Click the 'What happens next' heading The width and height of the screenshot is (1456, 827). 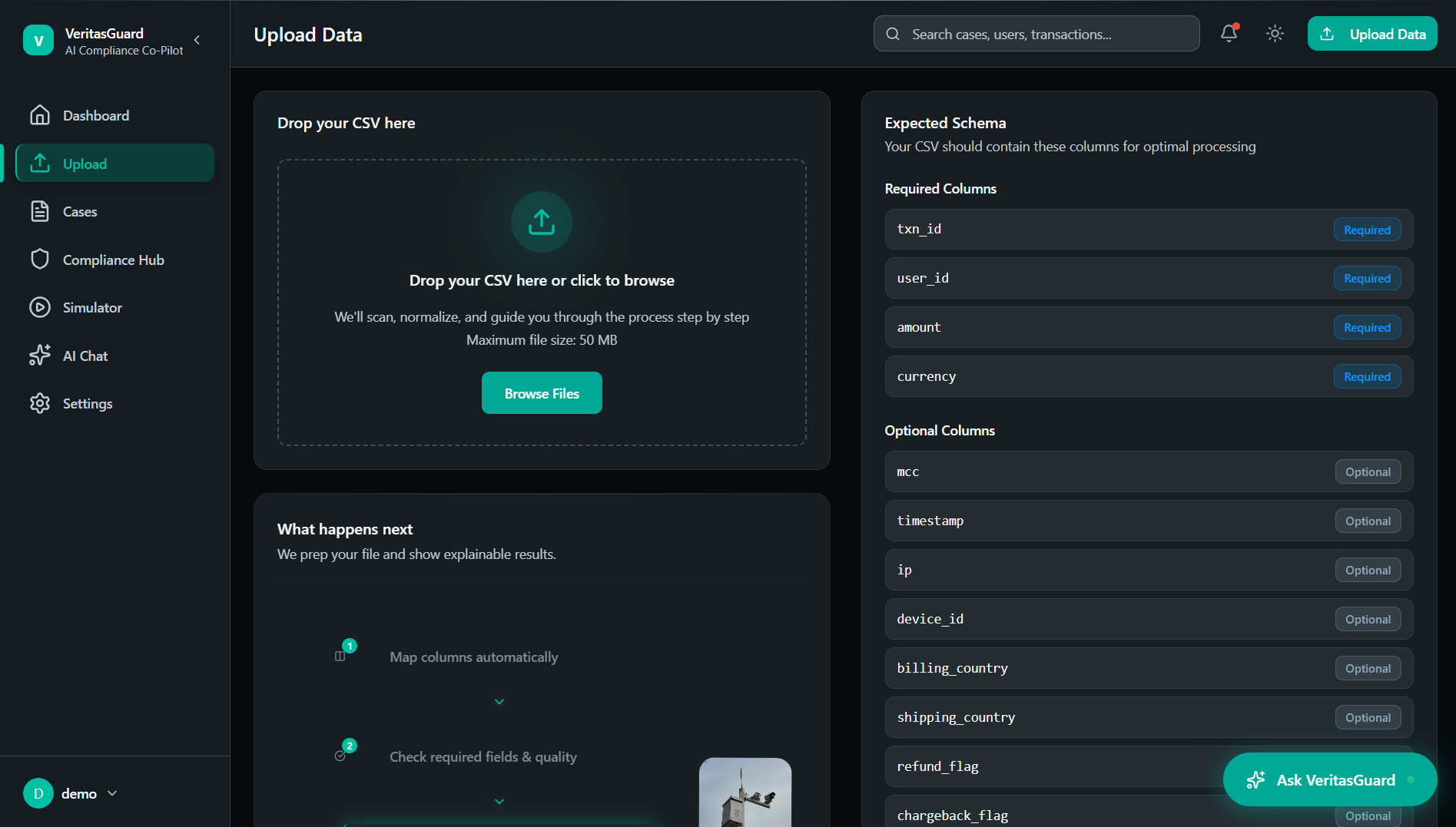click(345, 529)
